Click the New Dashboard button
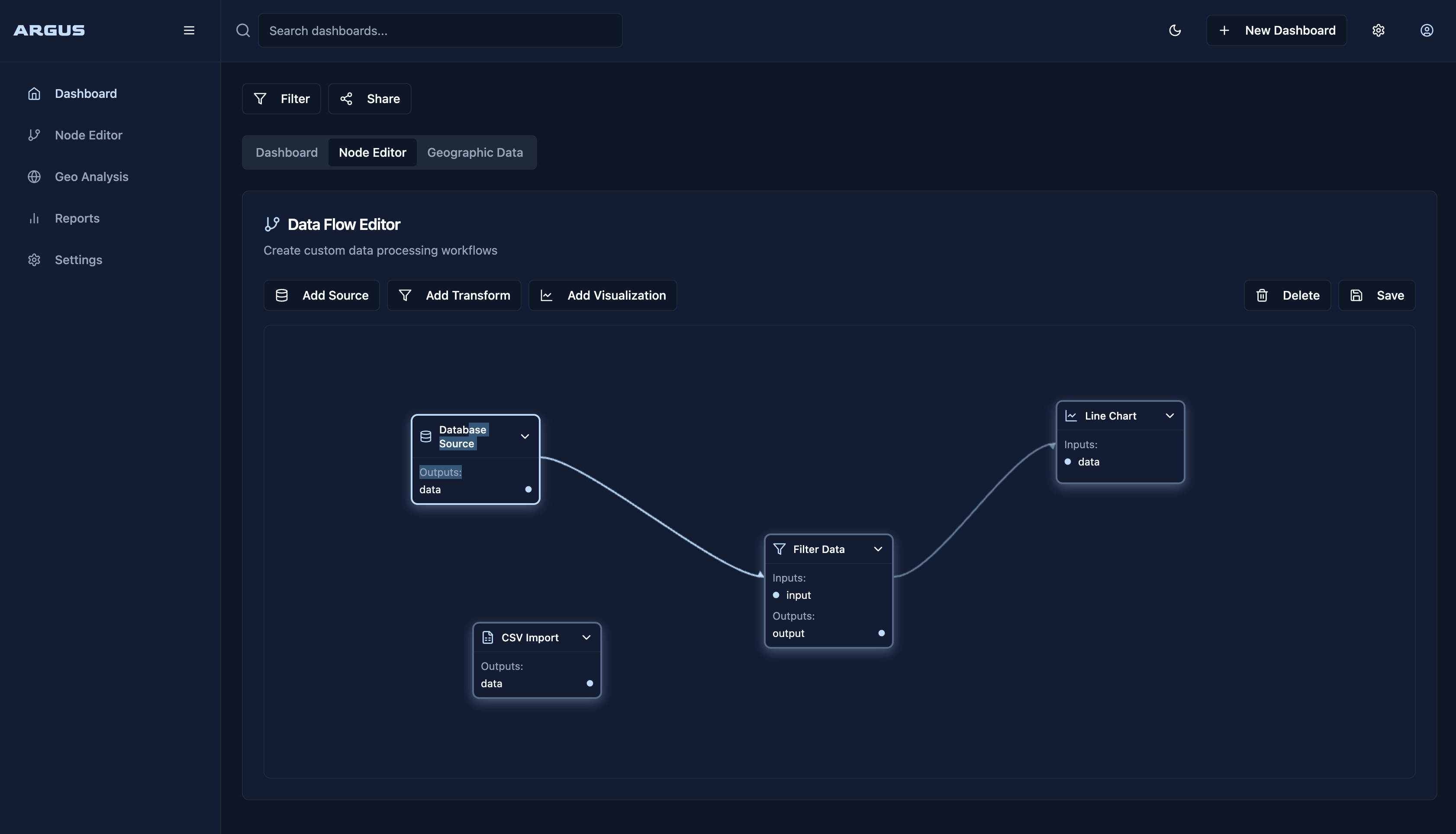Viewport: 1456px width, 834px height. tap(1277, 30)
